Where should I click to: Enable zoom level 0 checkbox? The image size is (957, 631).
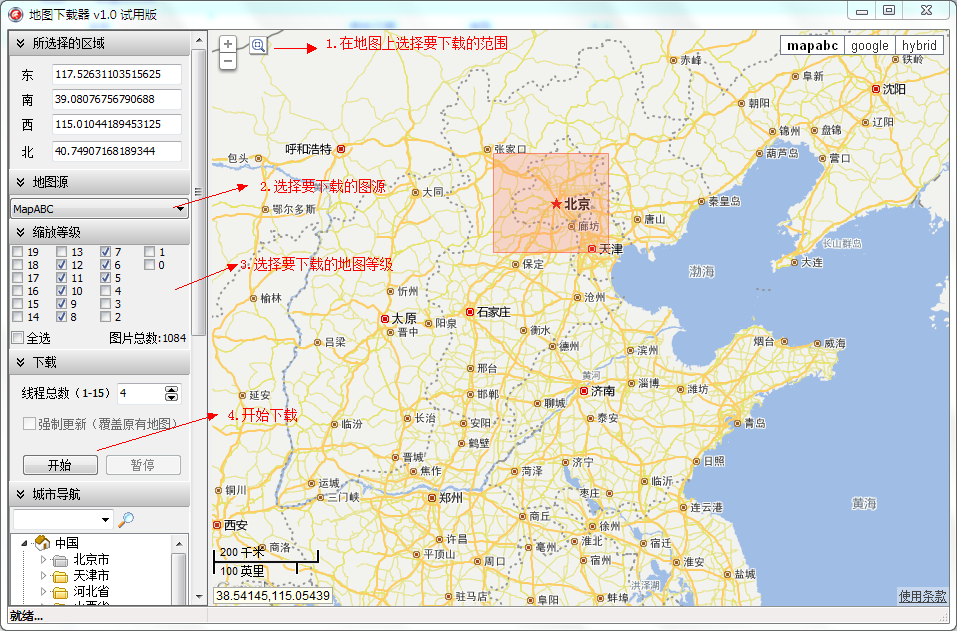pos(150,265)
